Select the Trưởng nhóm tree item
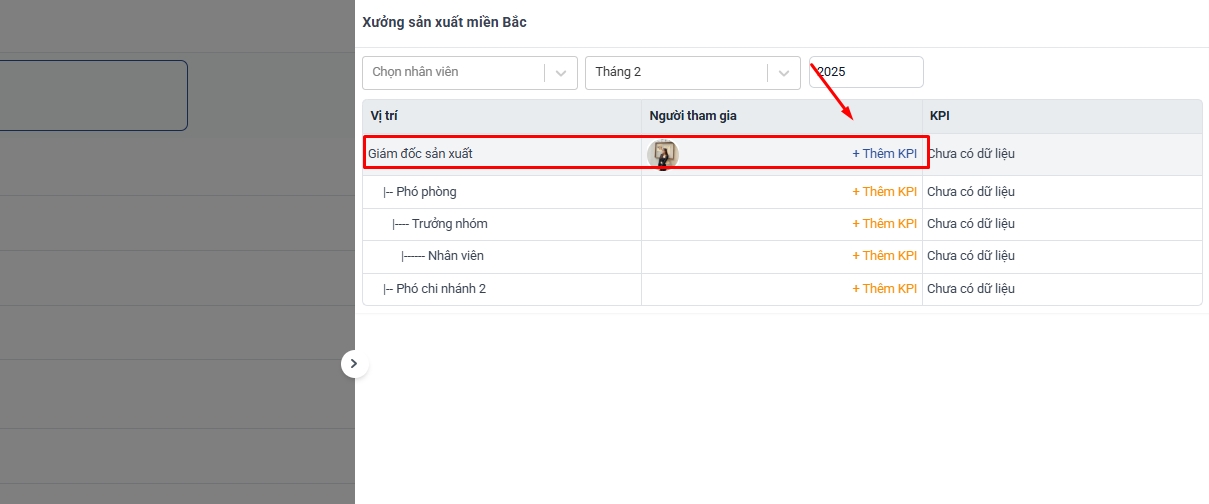The image size is (1209, 504). pyautogui.click(x=450, y=224)
